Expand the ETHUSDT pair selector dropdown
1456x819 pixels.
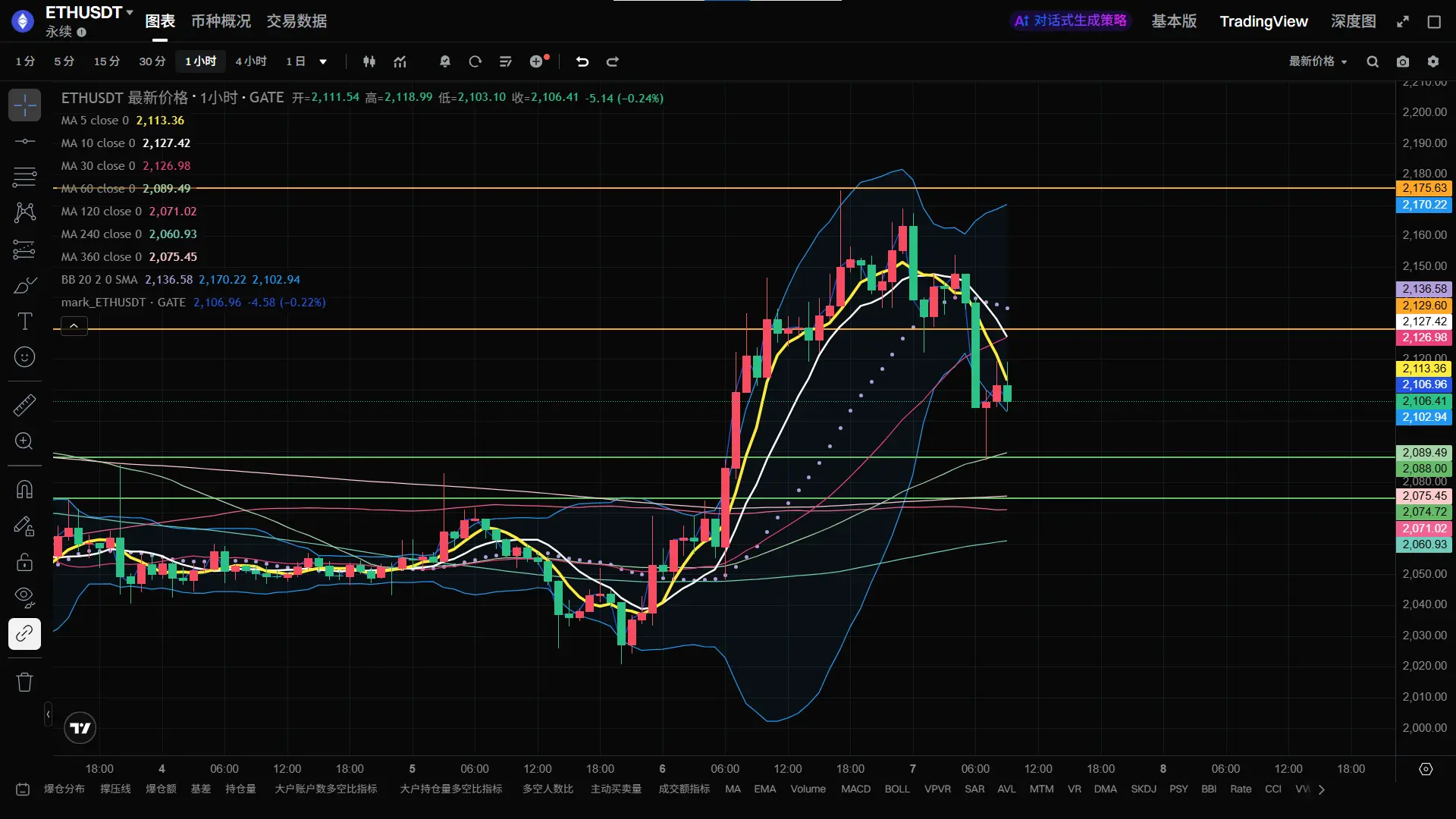pos(130,12)
